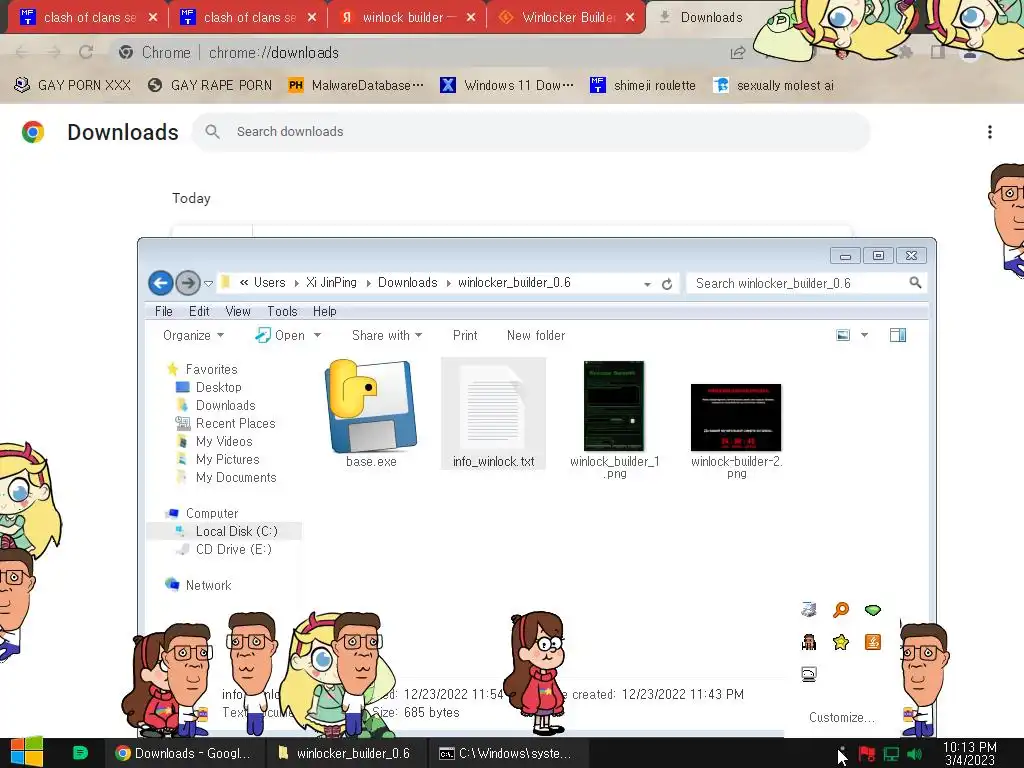Open the Tools menu in Explorer
This screenshot has height=768, width=1024.
click(282, 312)
